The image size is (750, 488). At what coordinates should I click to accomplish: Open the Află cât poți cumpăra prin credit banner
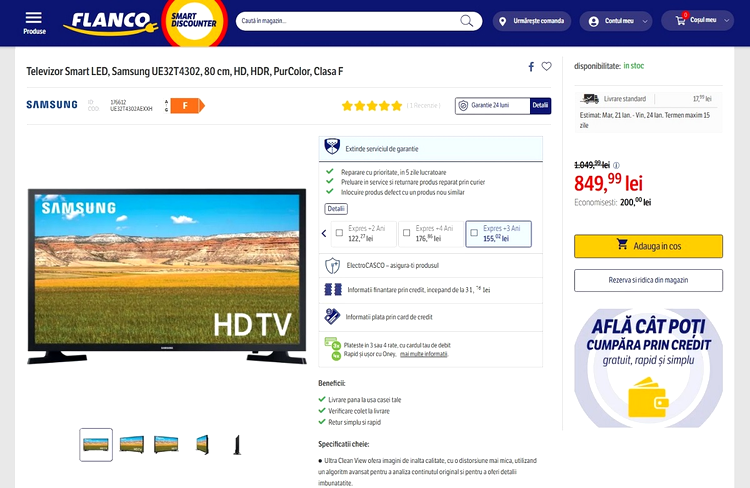click(648, 368)
